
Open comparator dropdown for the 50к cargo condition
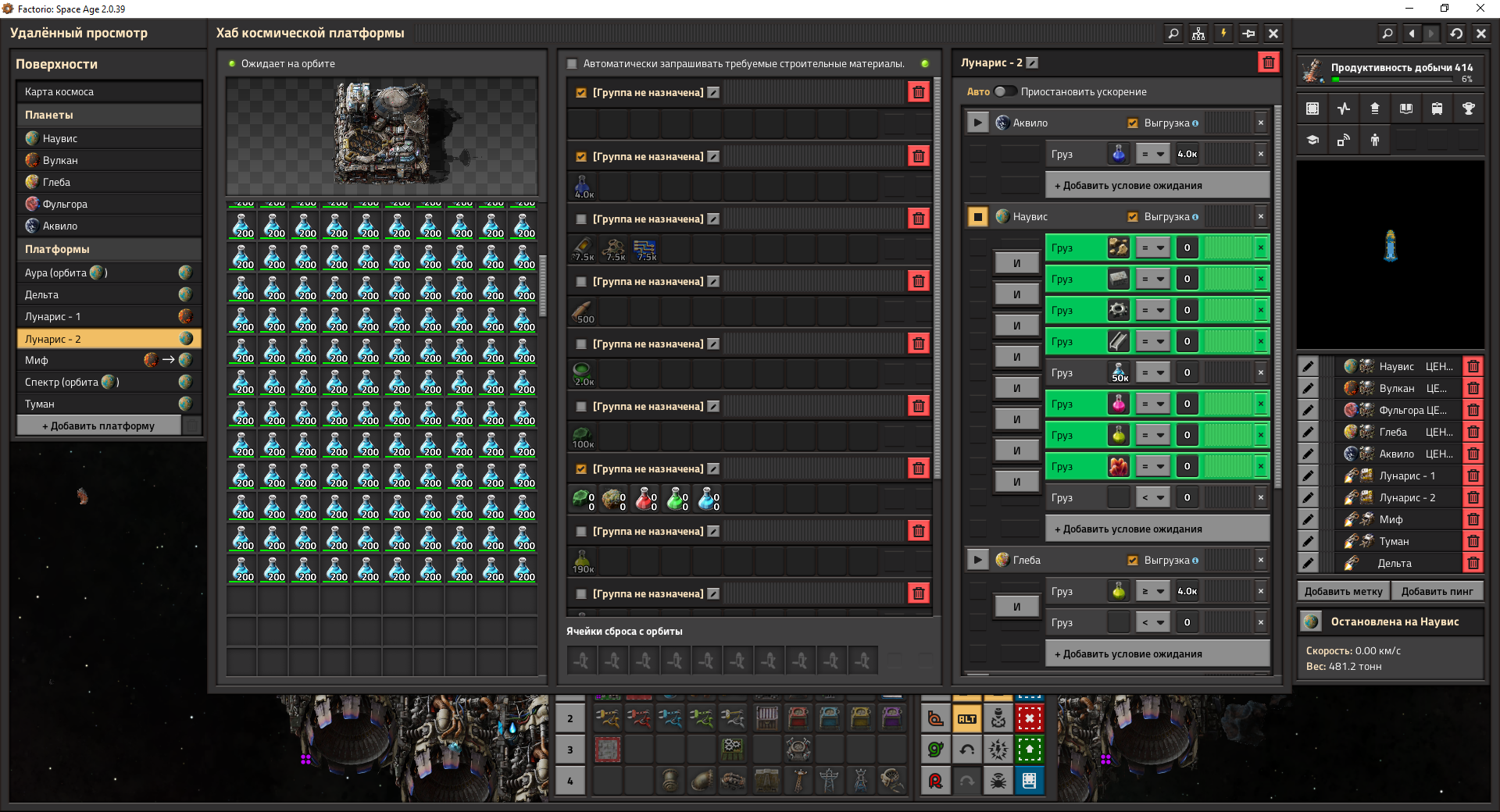click(1152, 372)
